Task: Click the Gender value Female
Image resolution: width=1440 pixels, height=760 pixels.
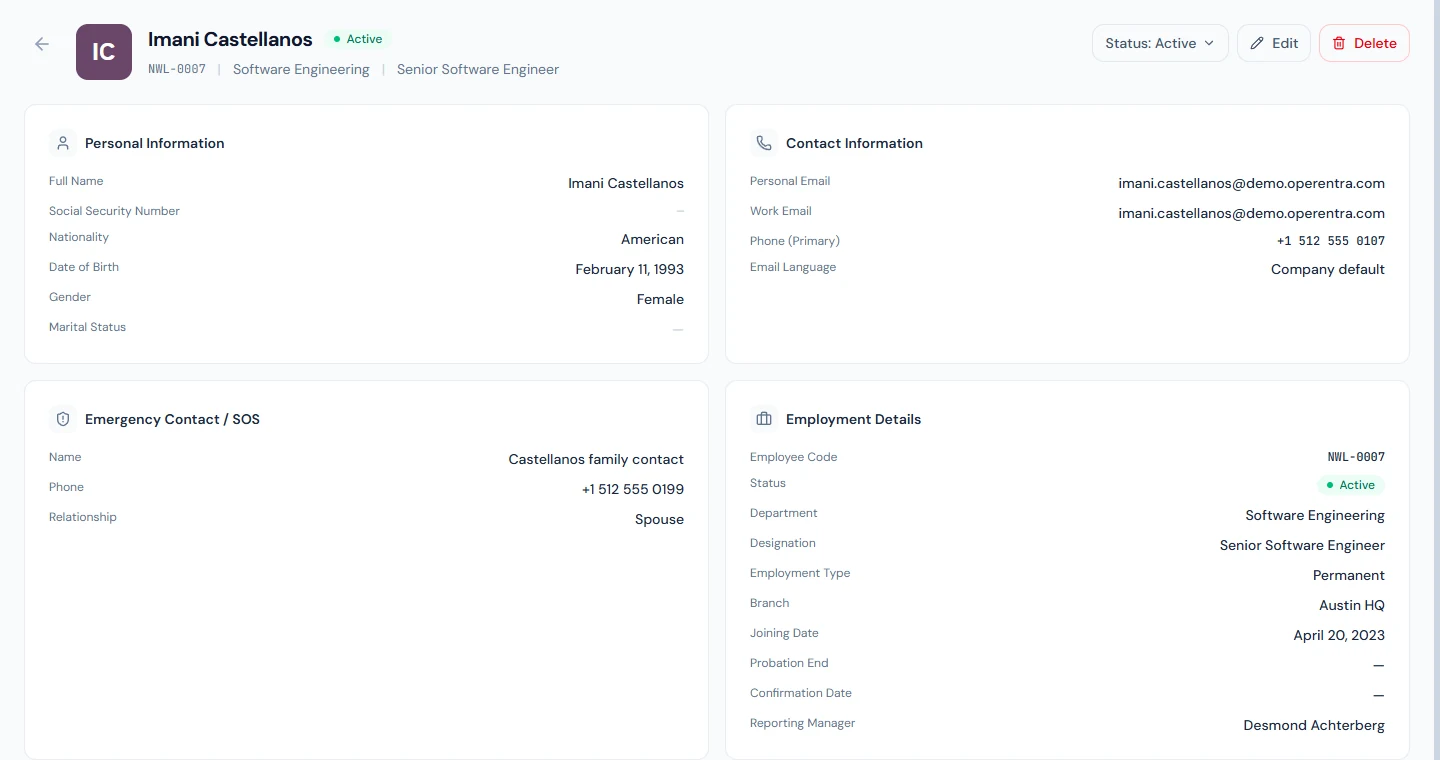Action: 660,299
